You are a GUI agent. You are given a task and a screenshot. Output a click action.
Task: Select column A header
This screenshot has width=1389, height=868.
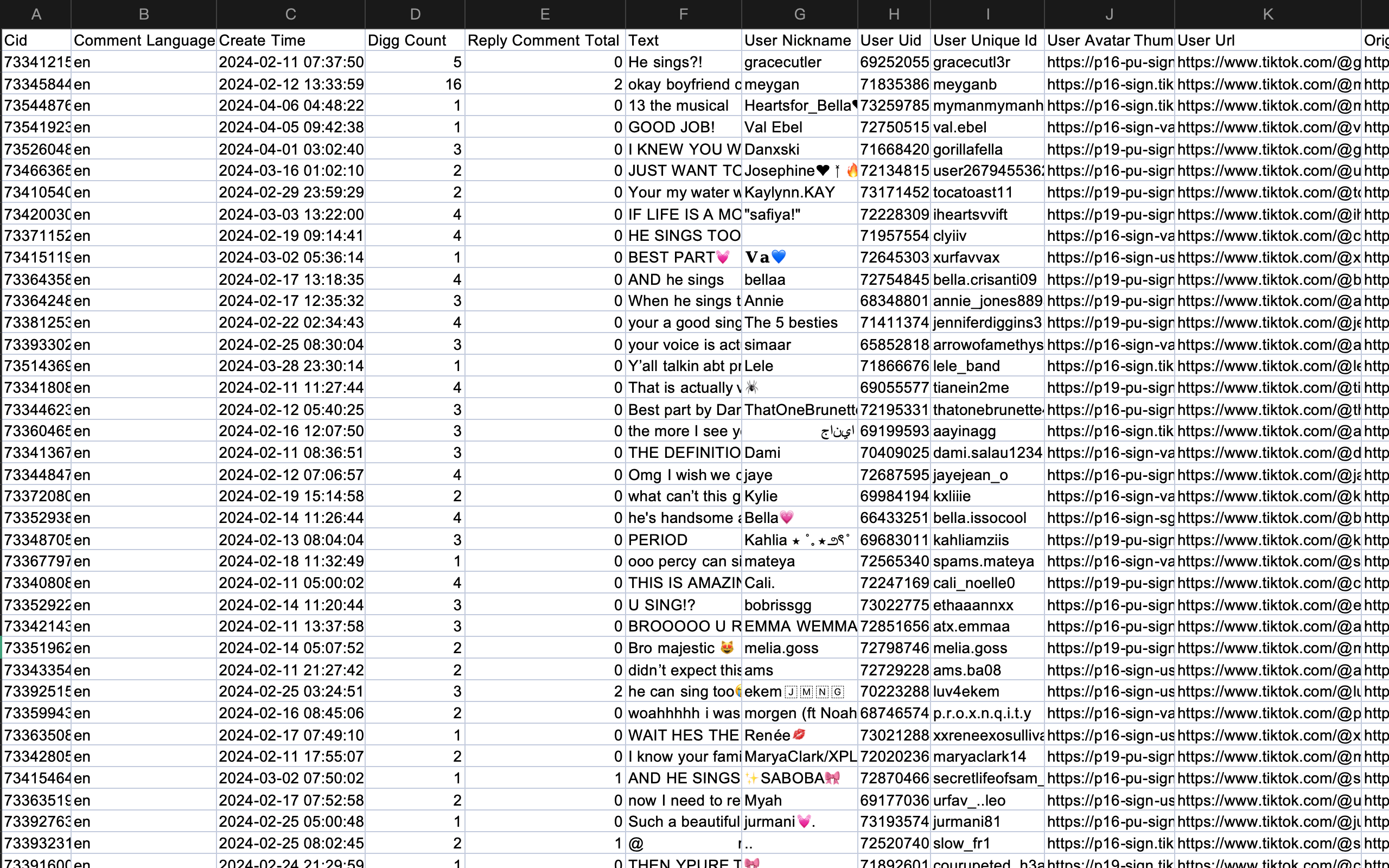pyautogui.click(x=36, y=14)
